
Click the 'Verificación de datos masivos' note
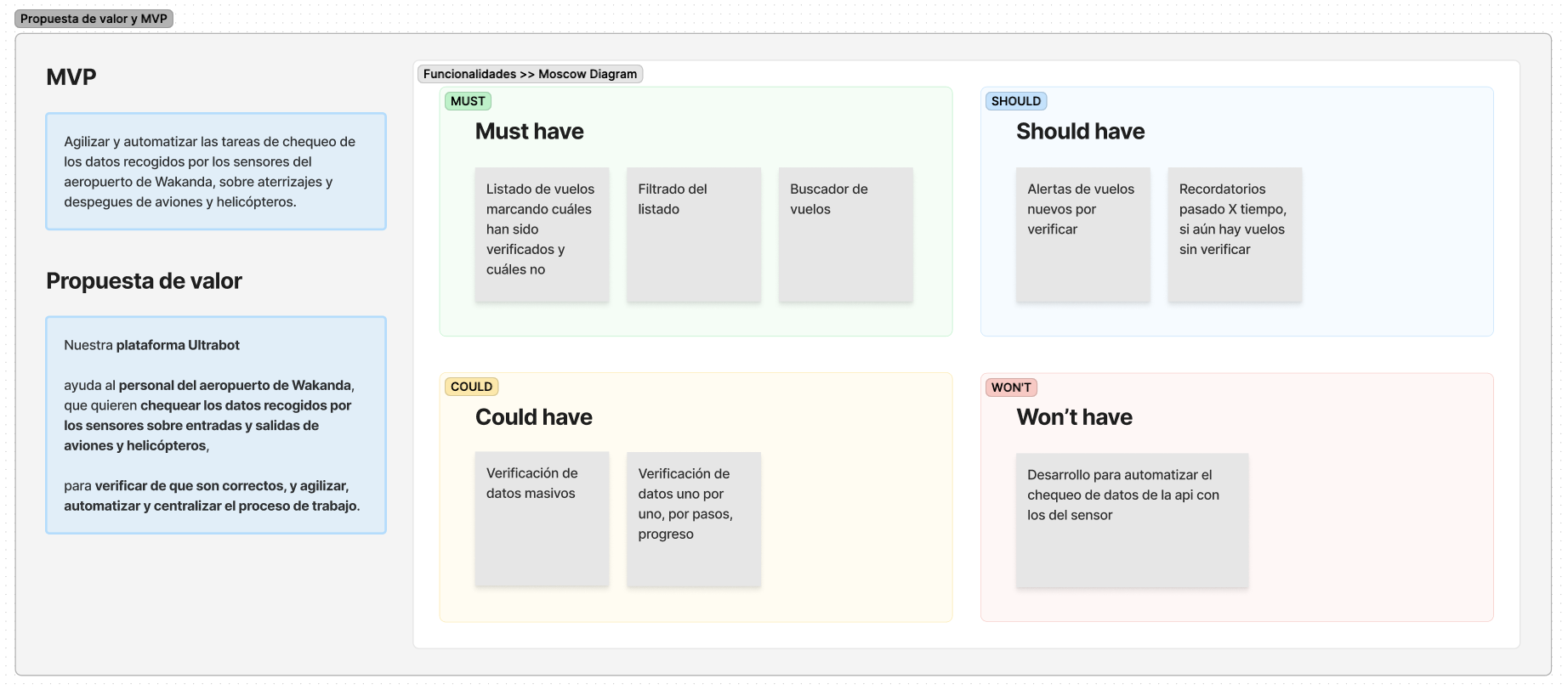coord(542,518)
